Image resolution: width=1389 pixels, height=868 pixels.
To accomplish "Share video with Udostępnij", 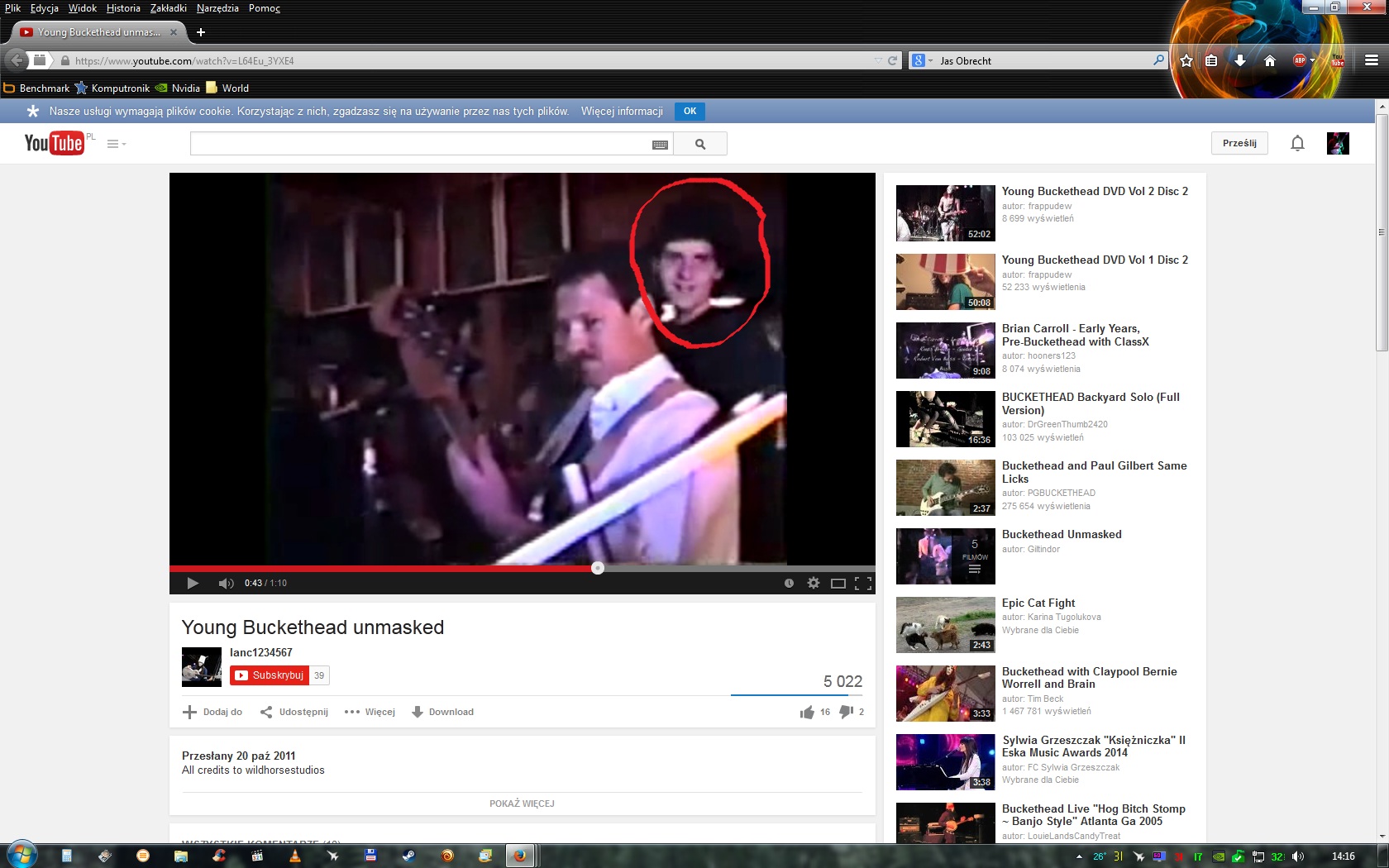I will click(x=294, y=712).
